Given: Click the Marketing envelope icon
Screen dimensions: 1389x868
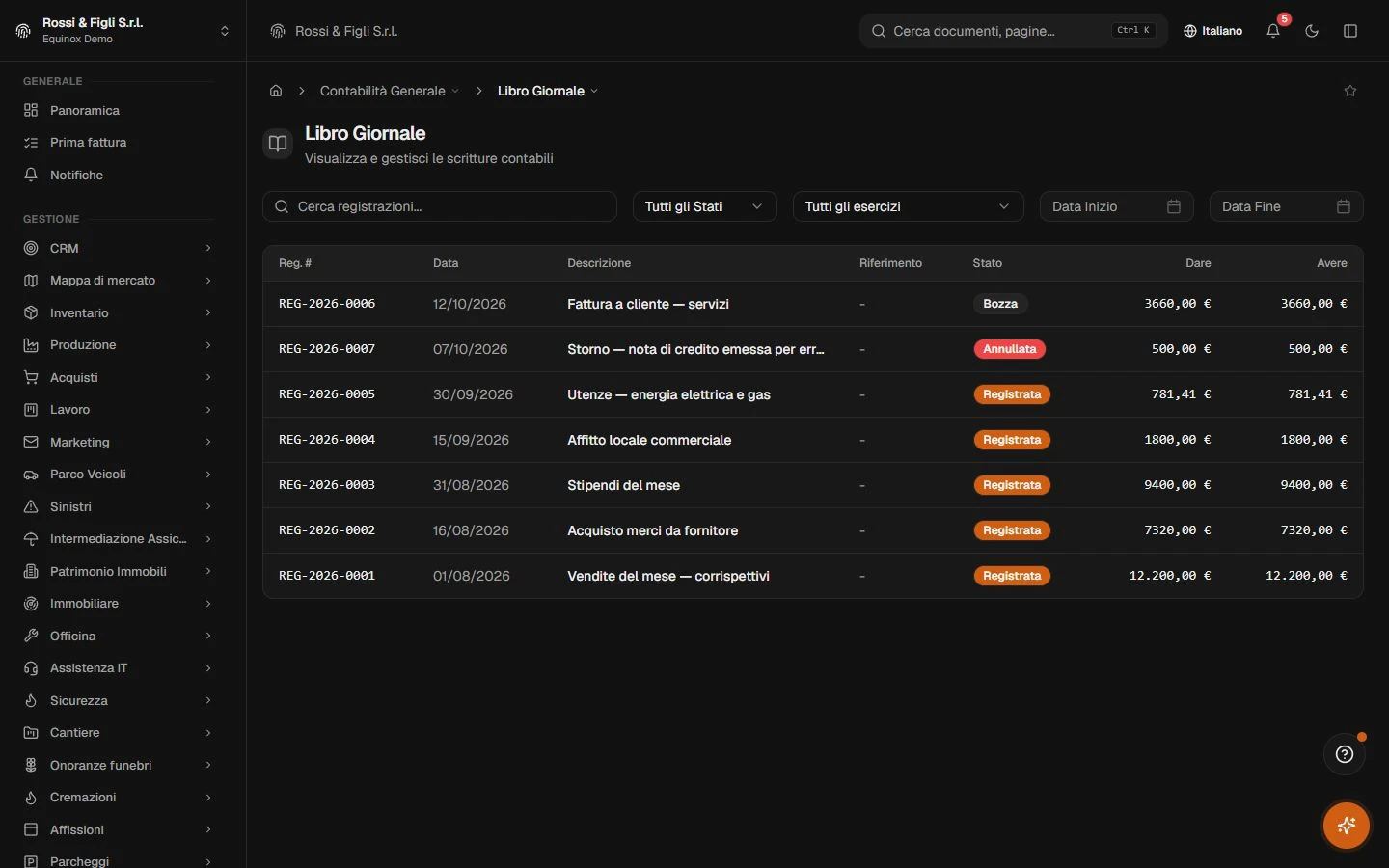Looking at the screenshot, I should (31, 442).
